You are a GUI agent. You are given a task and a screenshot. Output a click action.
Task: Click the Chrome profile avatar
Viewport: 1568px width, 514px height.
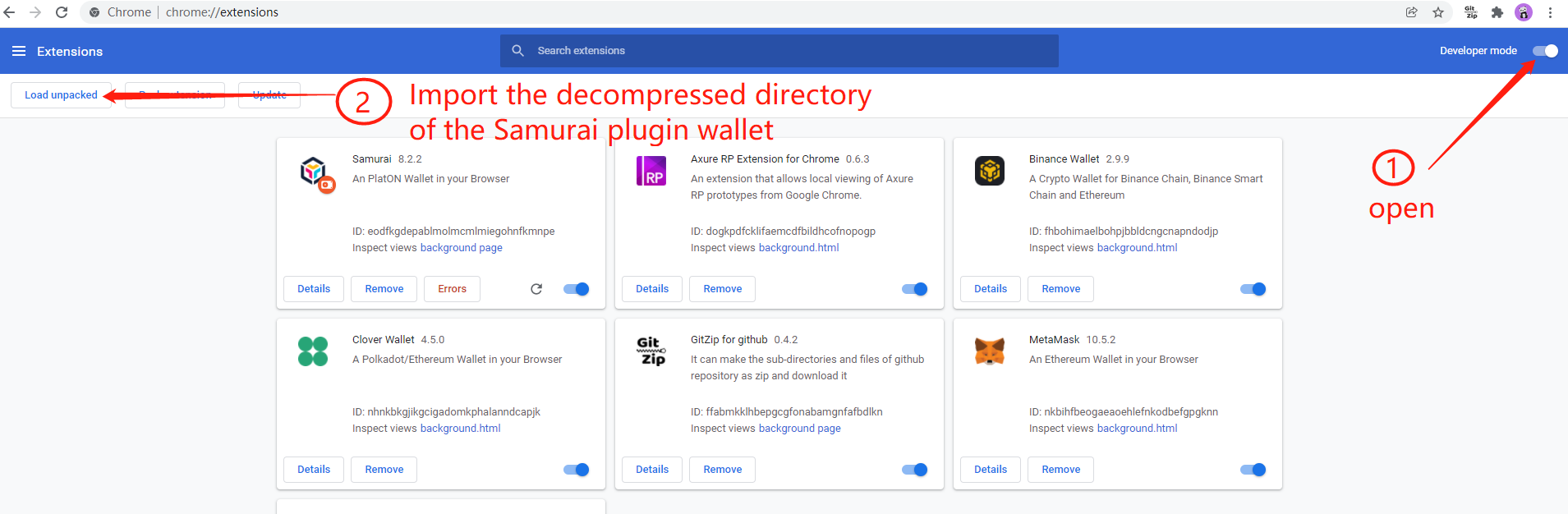click(x=1524, y=12)
